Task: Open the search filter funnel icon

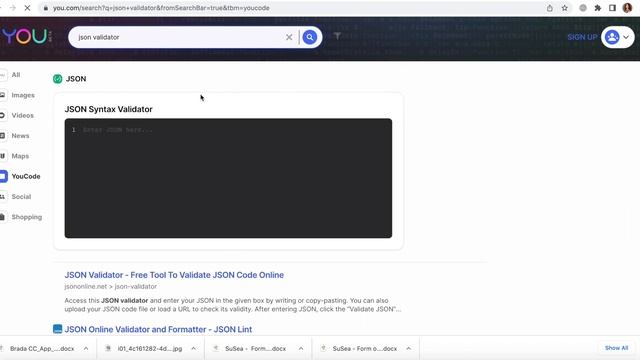Action: tap(337, 36)
